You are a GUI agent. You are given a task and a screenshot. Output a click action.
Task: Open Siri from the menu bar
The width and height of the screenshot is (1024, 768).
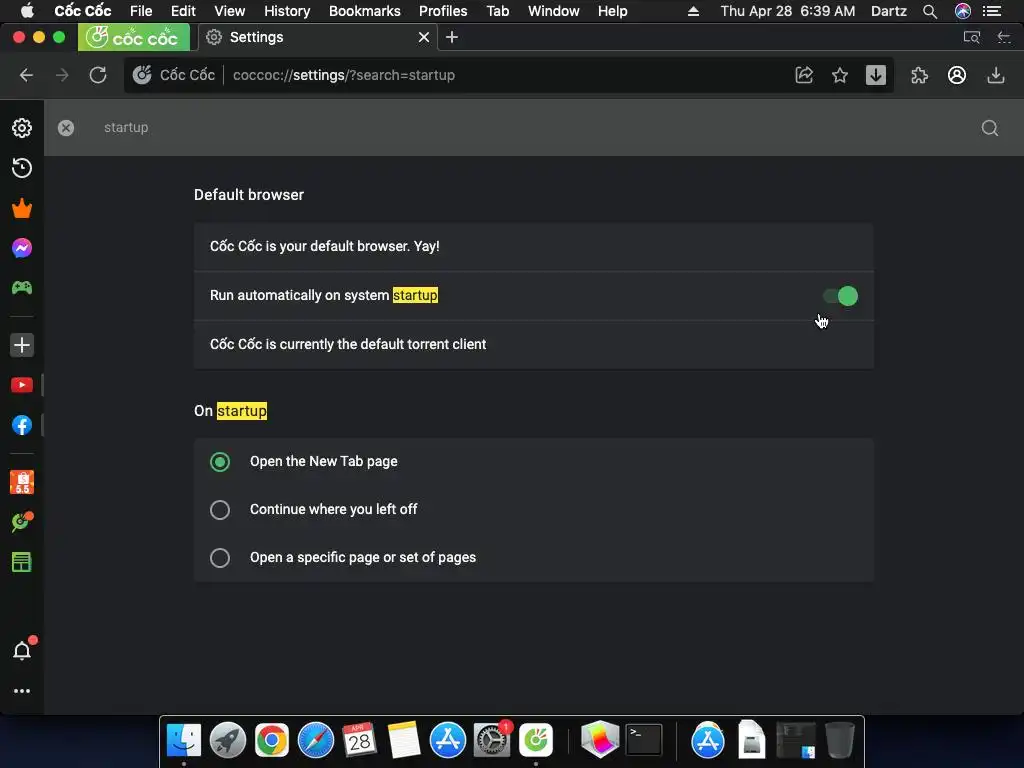(963, 11)
